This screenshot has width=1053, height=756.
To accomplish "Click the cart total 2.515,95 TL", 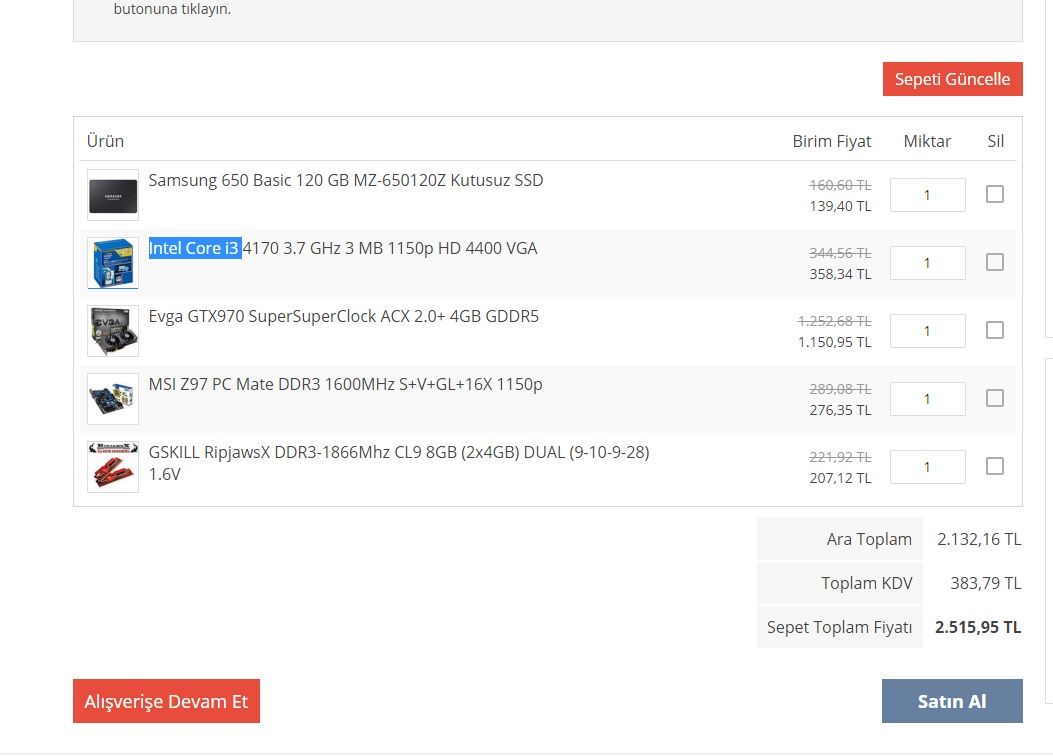I will pyautogui.click(x=978, y=627).
